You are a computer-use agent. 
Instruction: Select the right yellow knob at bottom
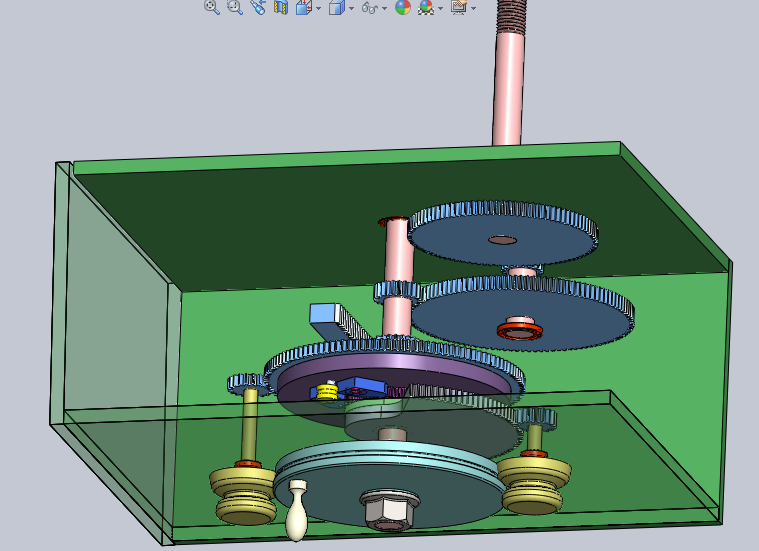[x=534, y=486]
